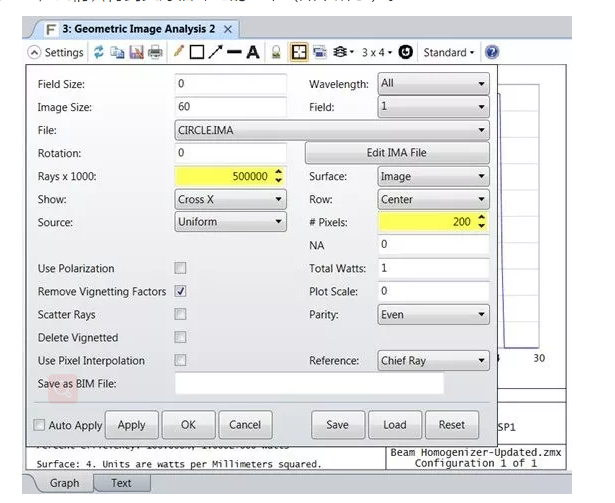Enable the Scatter Rays checkbox
The image size is (615, 503).
point(180,314)
